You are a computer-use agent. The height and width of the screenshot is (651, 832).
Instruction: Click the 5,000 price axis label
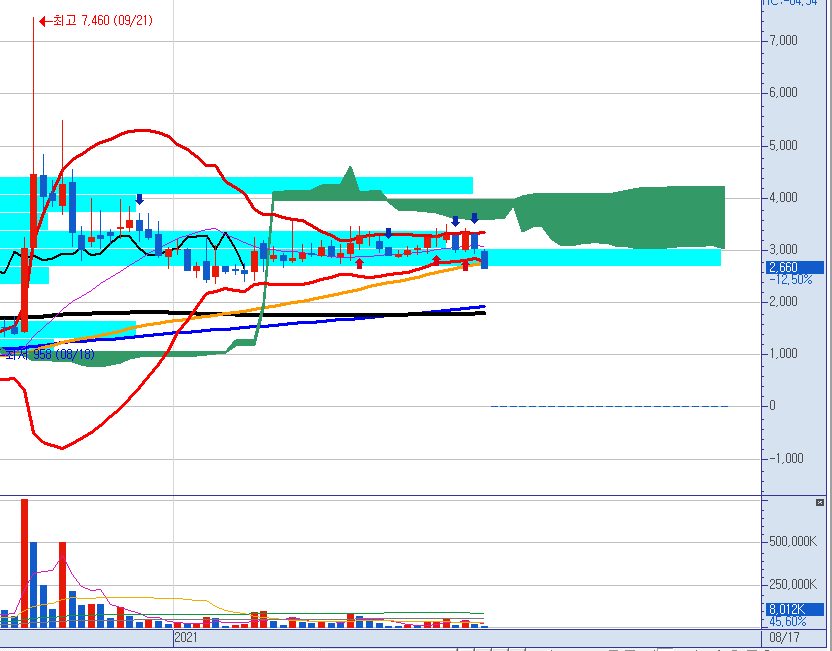pos(783,145)
